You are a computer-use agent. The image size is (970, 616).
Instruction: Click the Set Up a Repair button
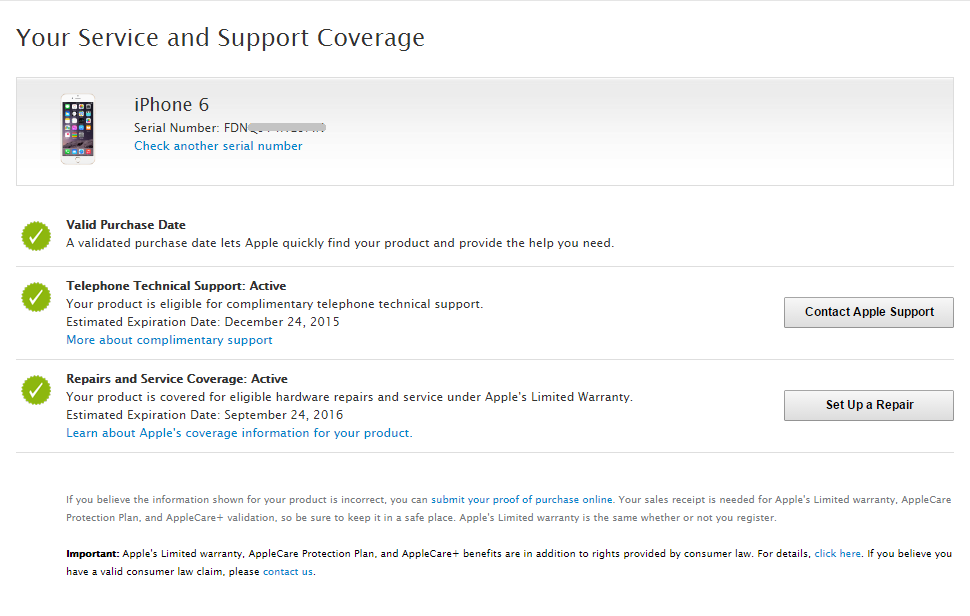pos(869,405)
